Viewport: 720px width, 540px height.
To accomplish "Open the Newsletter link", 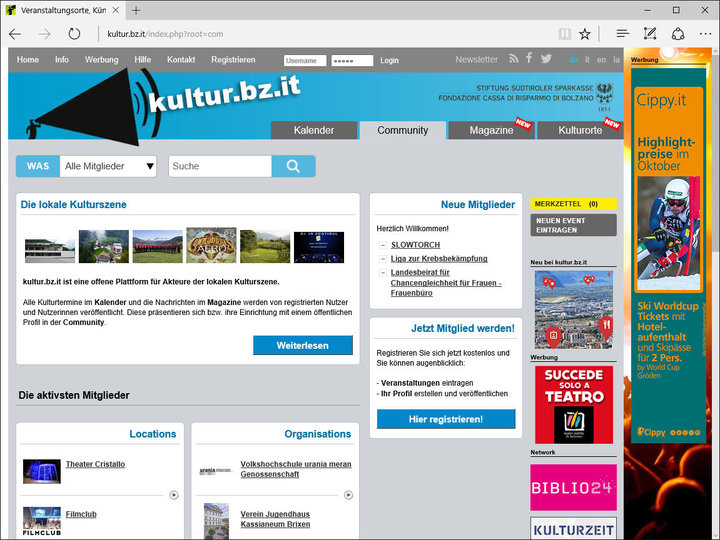I will 477,59.
